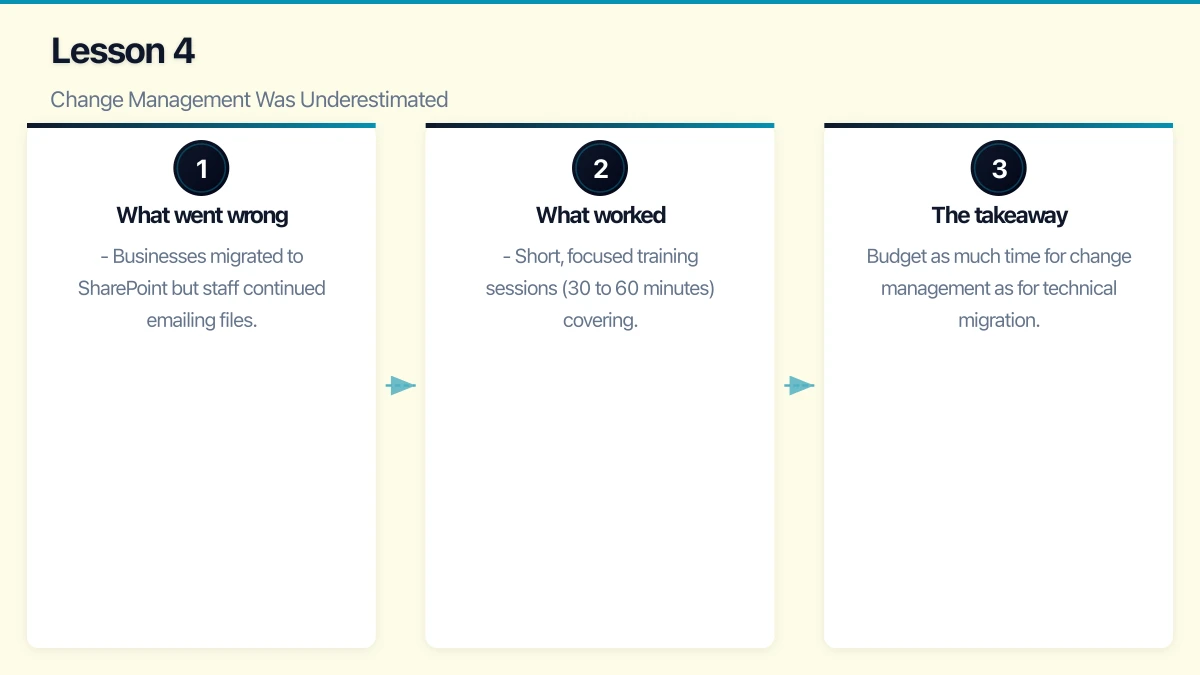Select the second arrow connector icon
Screen dimensions: 1200x675
[x=800, y=384]
